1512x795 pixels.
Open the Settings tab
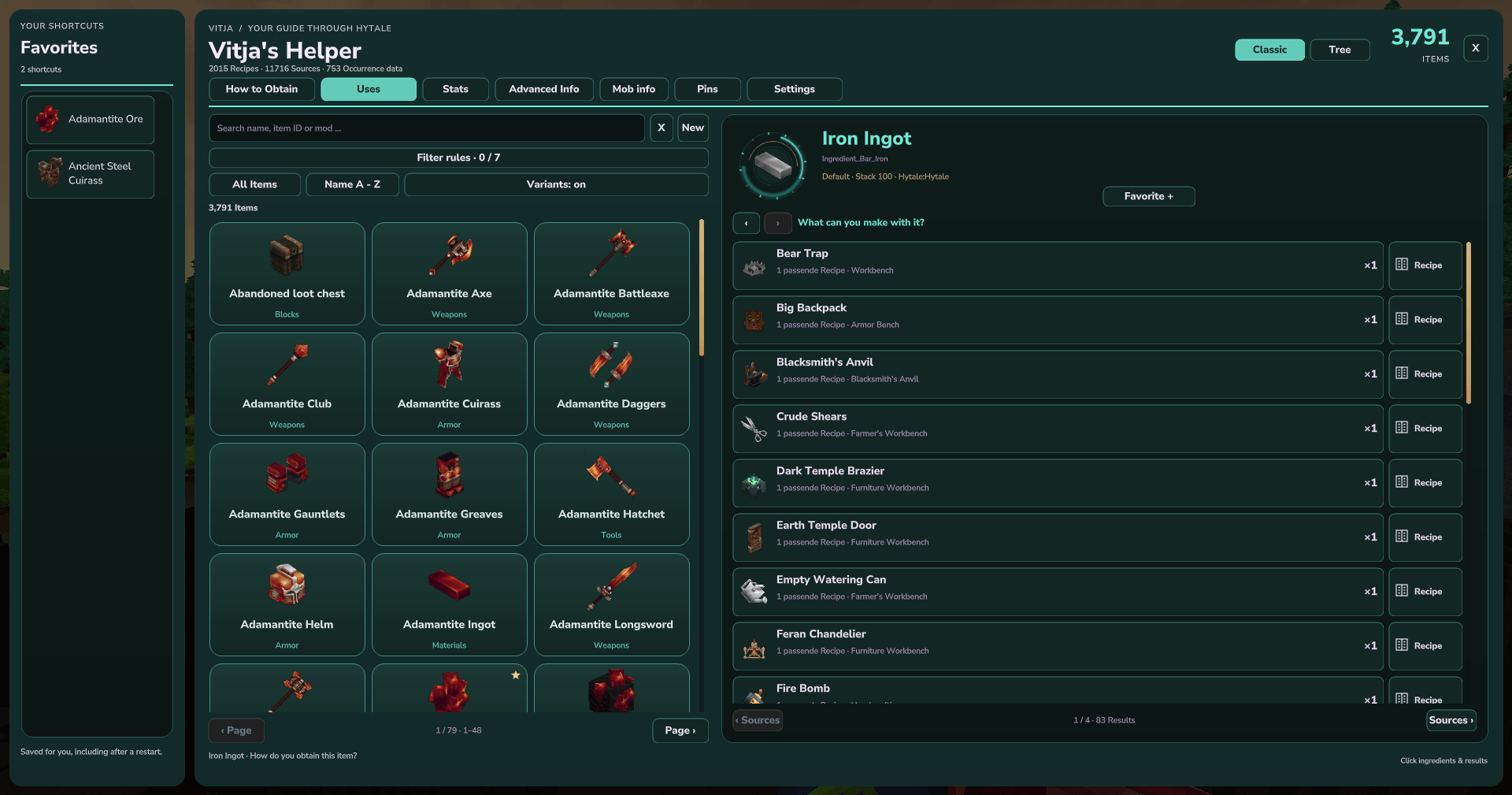click(794, 89)
